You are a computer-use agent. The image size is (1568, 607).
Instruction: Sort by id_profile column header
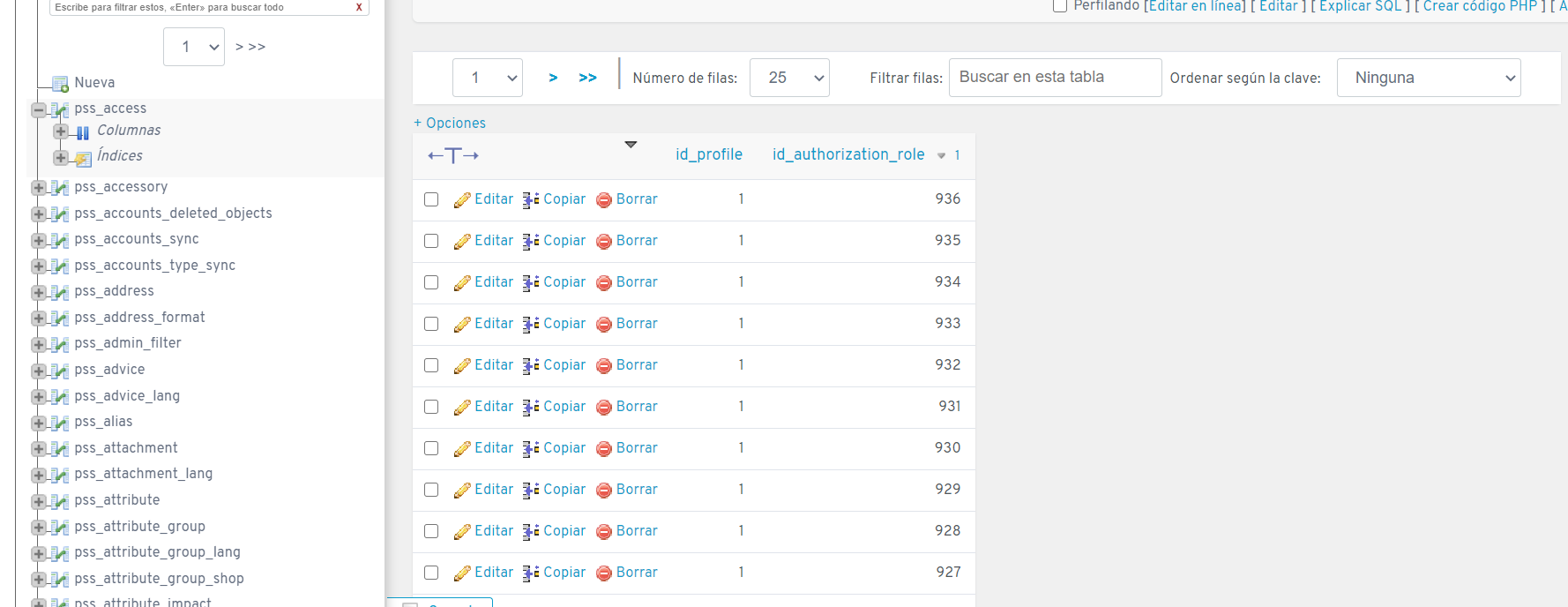(708, 154)
